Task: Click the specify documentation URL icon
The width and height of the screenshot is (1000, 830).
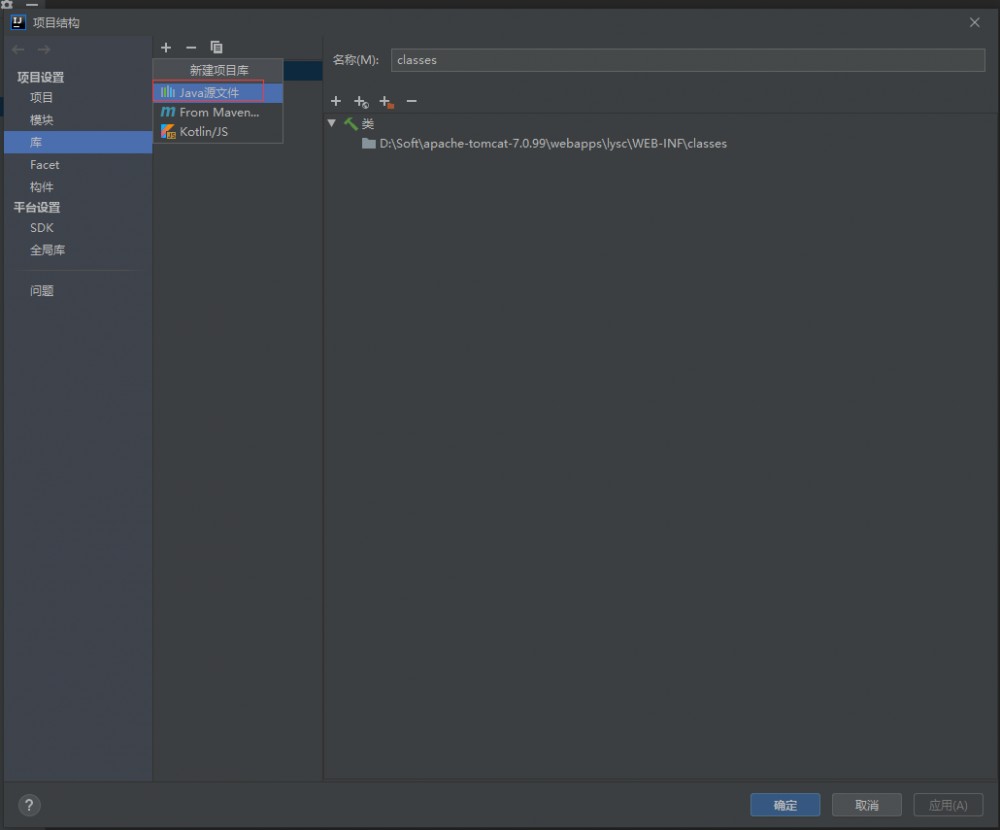Action: [361, 101]
